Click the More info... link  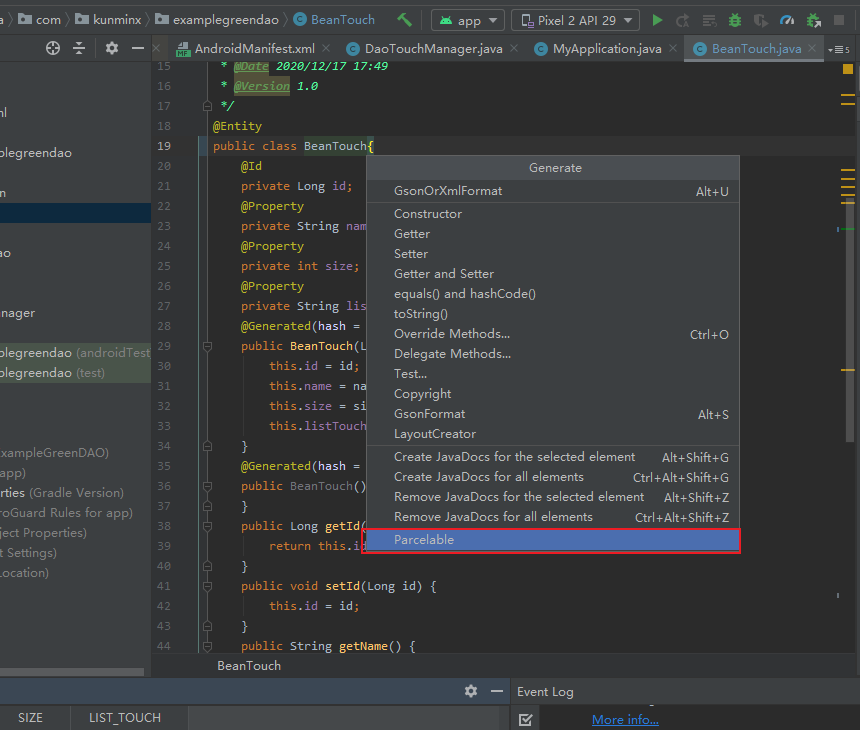tap(625, 720)
